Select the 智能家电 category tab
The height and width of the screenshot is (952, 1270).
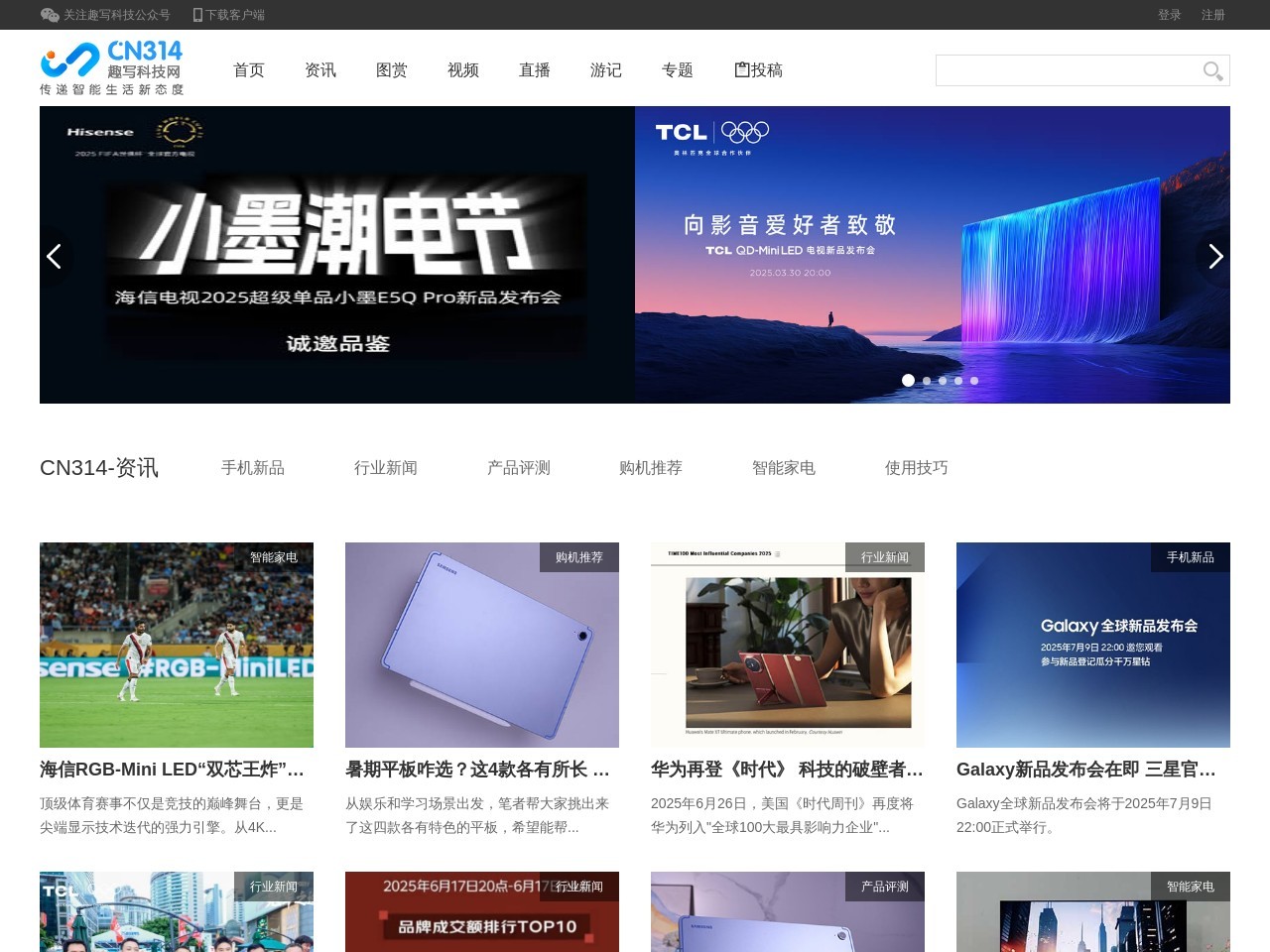783,467
